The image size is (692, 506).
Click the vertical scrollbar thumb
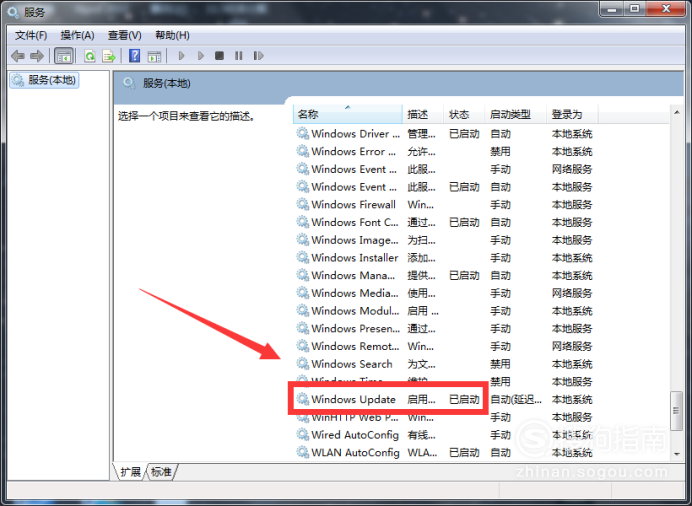click(676, 411)
